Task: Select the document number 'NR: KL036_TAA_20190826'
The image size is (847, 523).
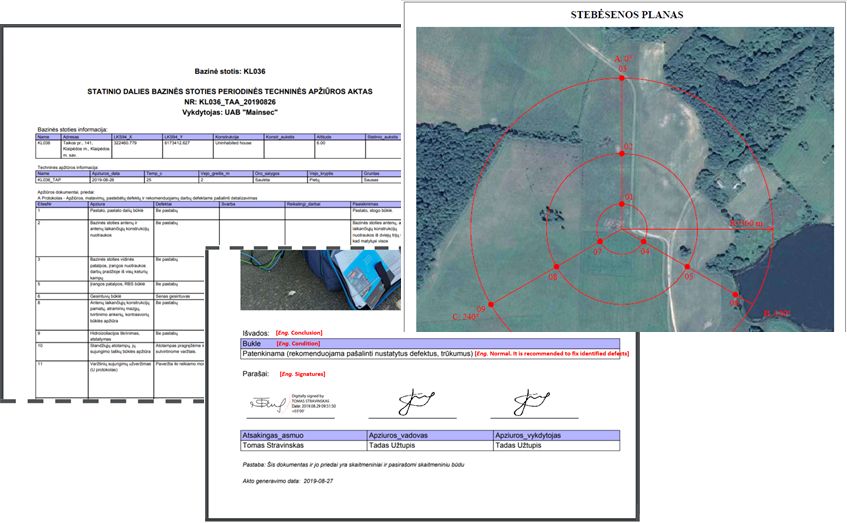Action: pos(230,102)
